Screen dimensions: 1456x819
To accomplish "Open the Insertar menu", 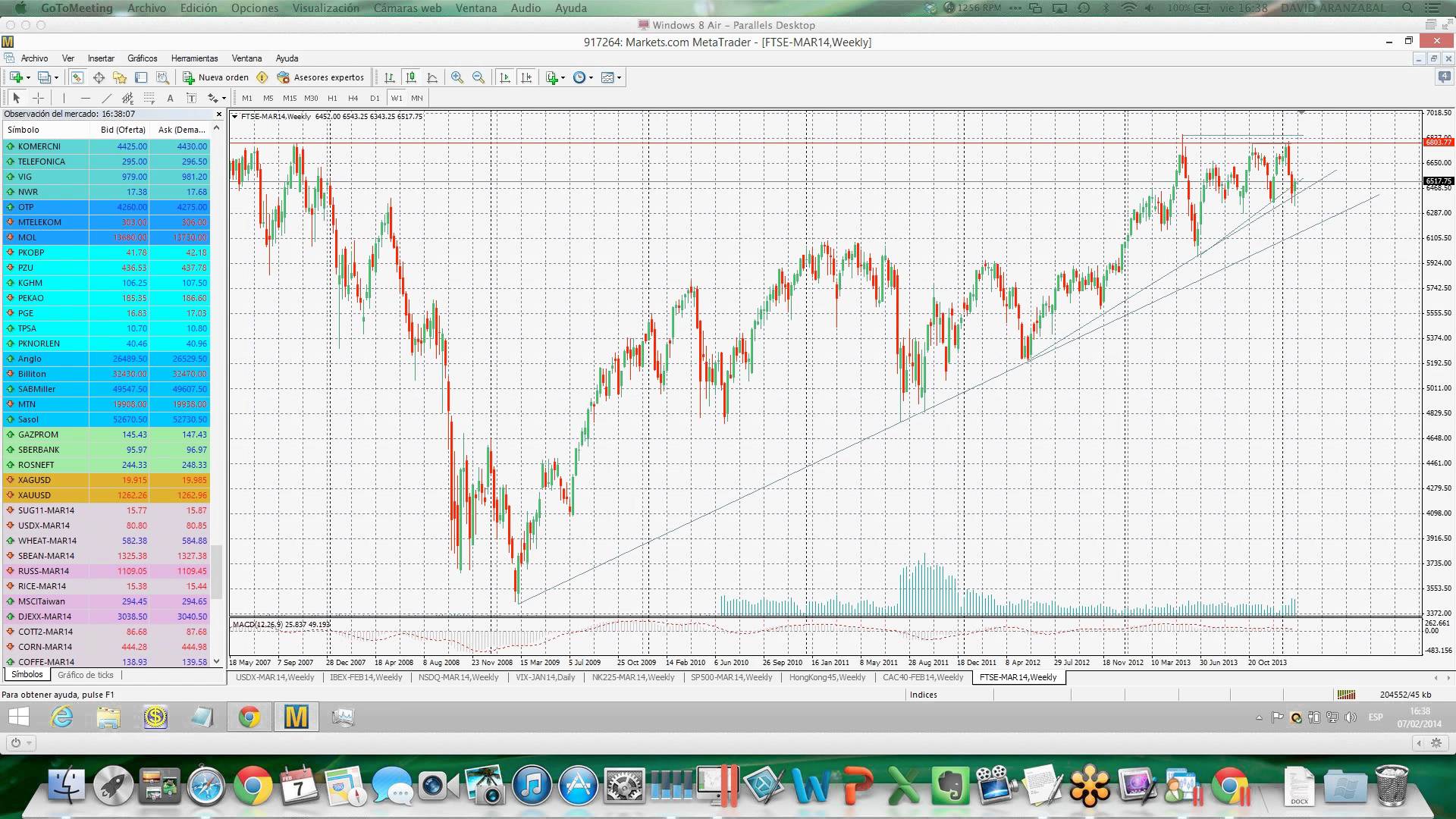I will point(101,58).
